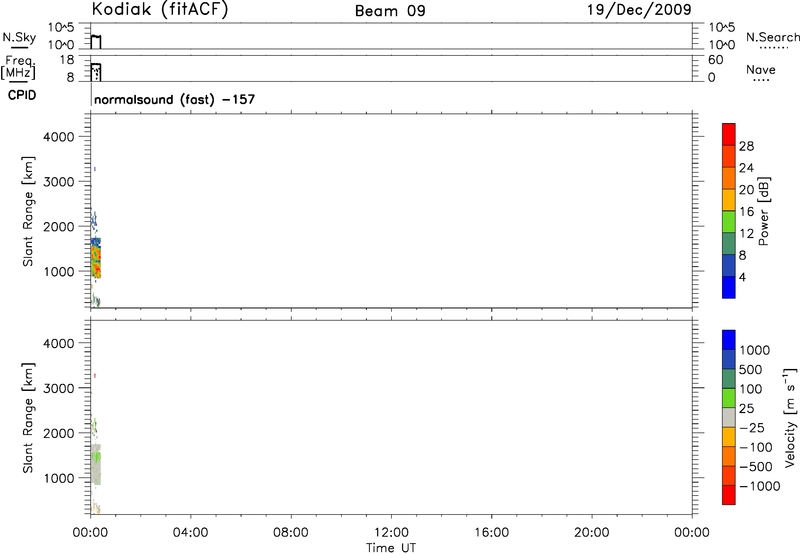
Task: Click the gray velocity data patch near 1500 km
Action: [96, 464]
